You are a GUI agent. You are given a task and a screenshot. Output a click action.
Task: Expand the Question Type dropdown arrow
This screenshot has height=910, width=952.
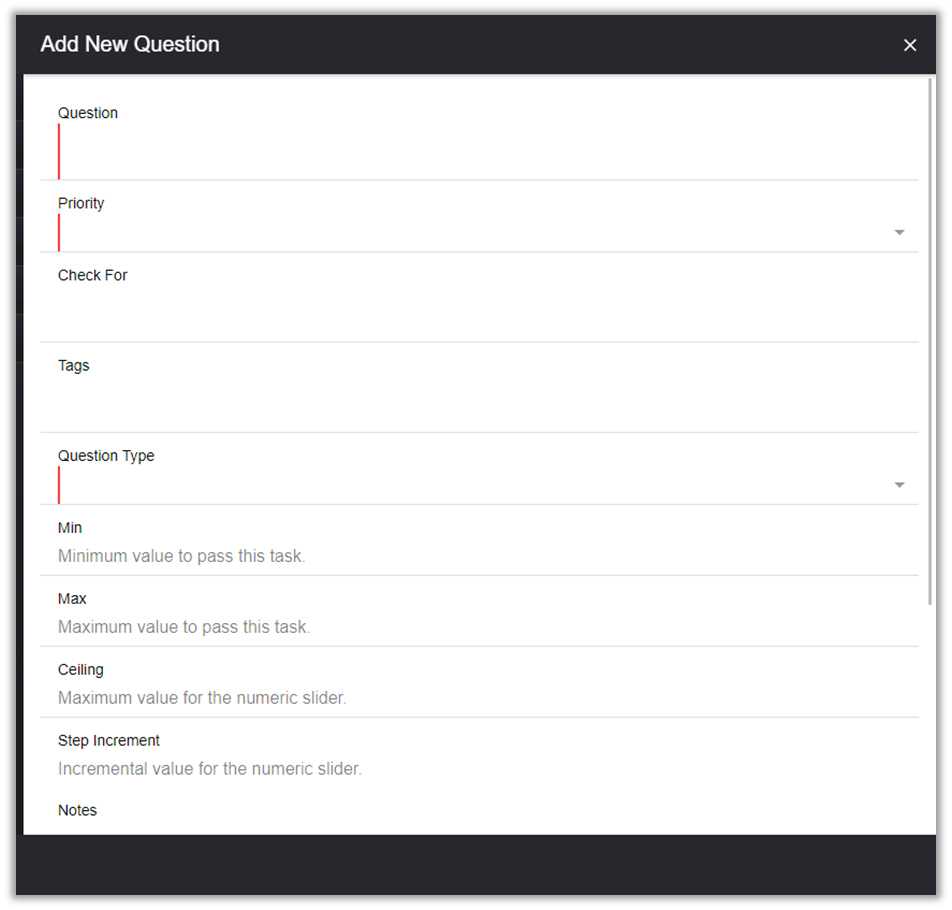899,485
